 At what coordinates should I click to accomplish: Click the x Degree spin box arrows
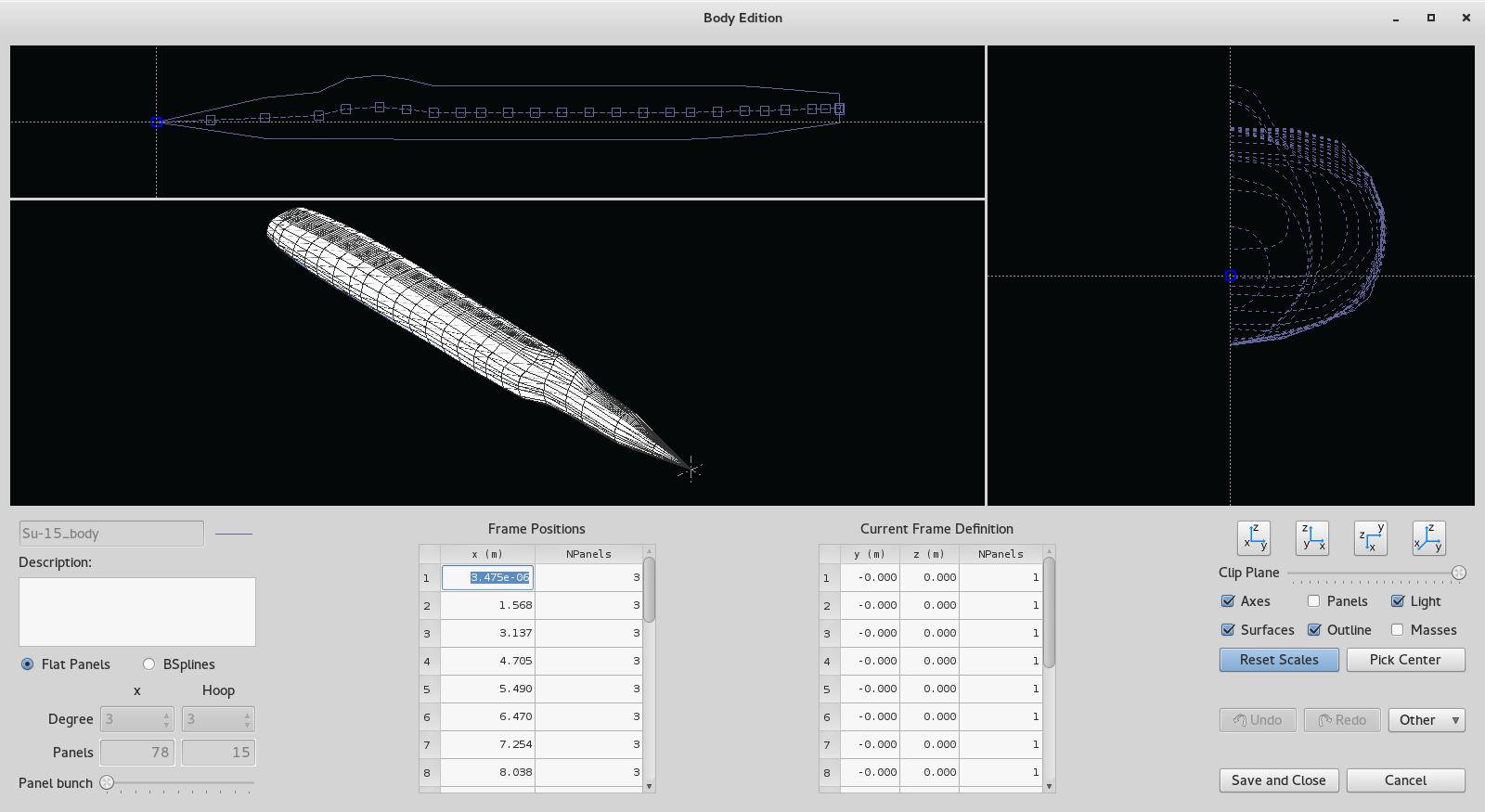[167, 719]
